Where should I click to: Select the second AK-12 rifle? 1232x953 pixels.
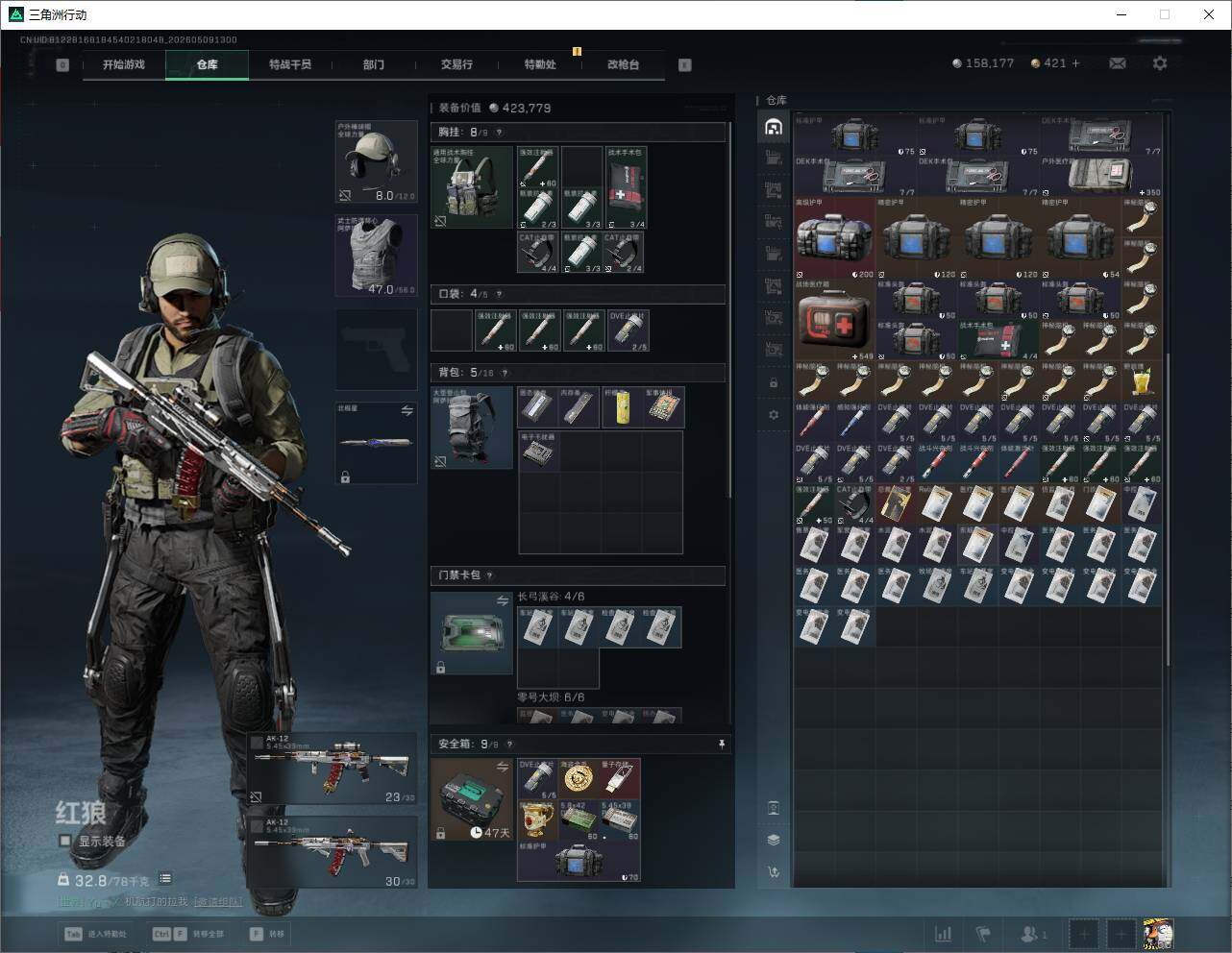[x=333, y=852]
